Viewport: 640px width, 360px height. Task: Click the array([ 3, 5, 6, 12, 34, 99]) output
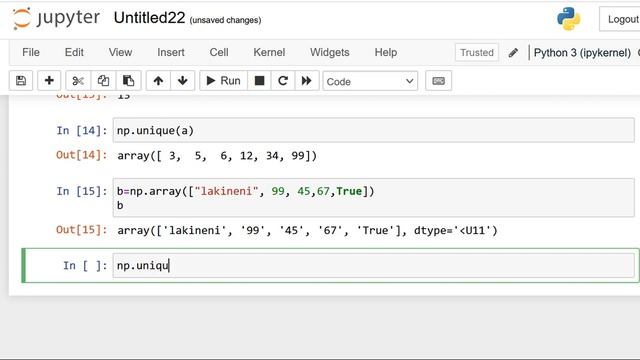[x=217, y=156]
